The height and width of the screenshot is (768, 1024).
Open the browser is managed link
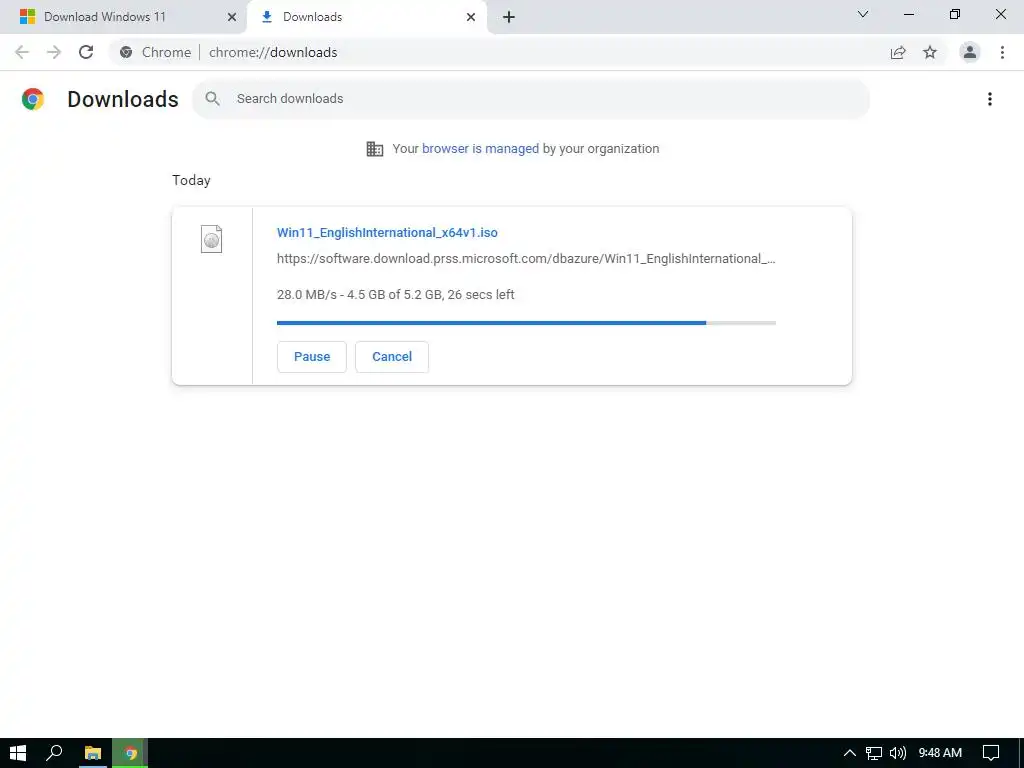[x=481, y=149]
